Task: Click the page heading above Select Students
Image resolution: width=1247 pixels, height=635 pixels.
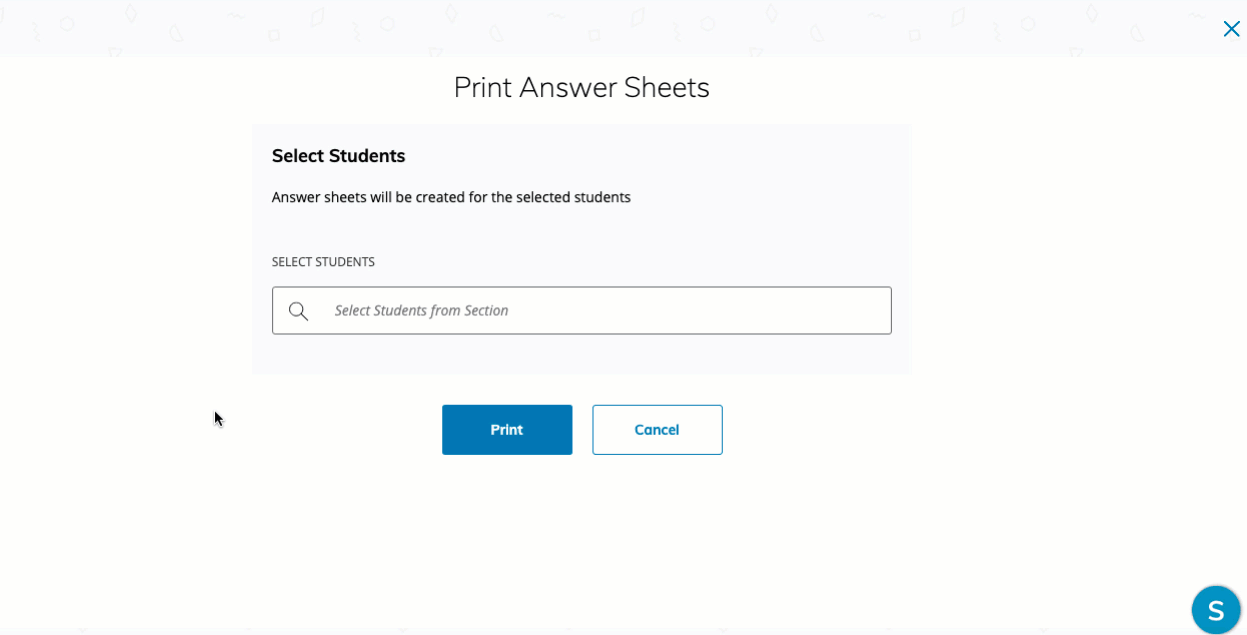Action: point(581,88)
